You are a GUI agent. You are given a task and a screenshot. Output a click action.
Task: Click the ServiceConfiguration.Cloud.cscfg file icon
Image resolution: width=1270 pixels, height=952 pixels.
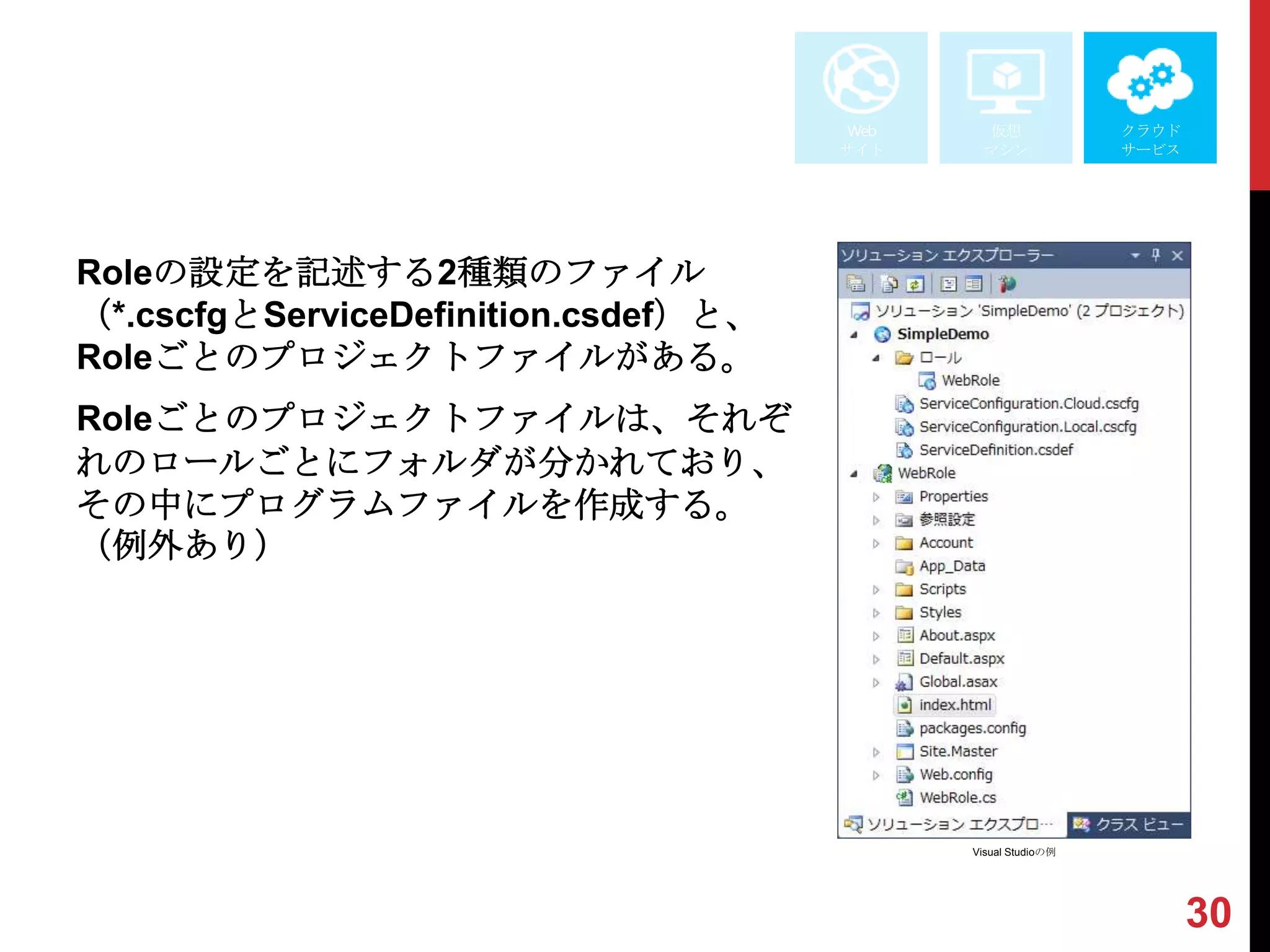pos(904,404)
